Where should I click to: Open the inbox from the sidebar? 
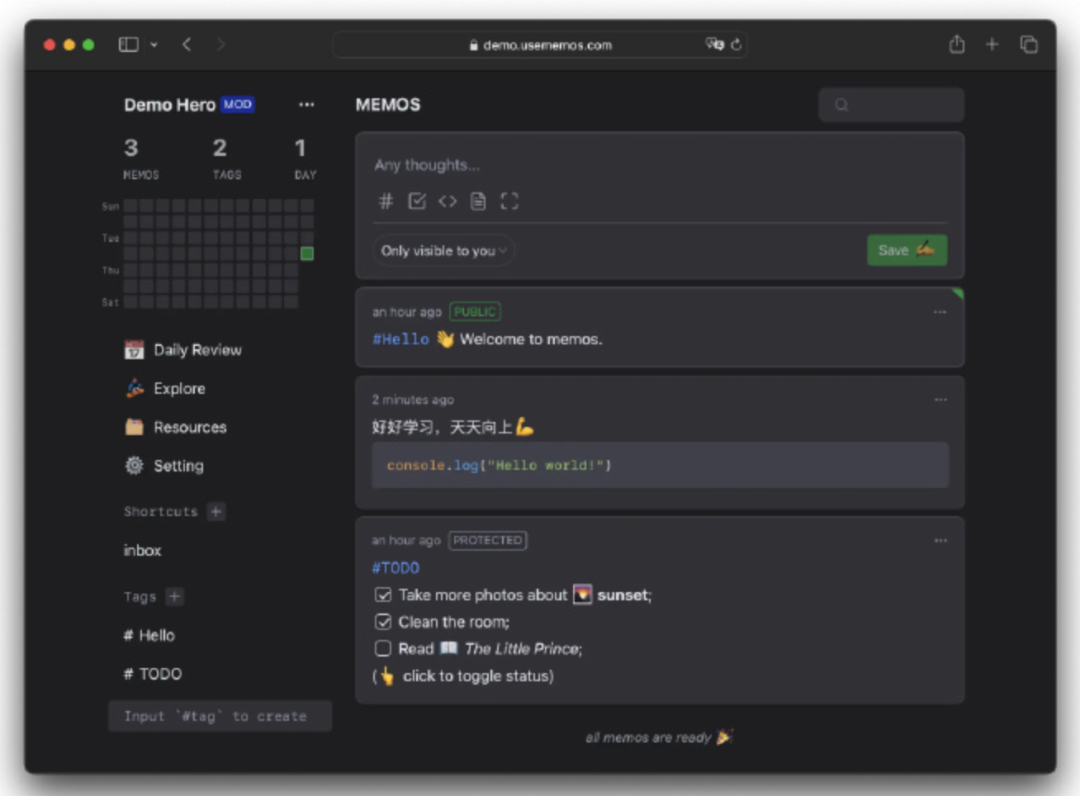[x=142, y=550]
